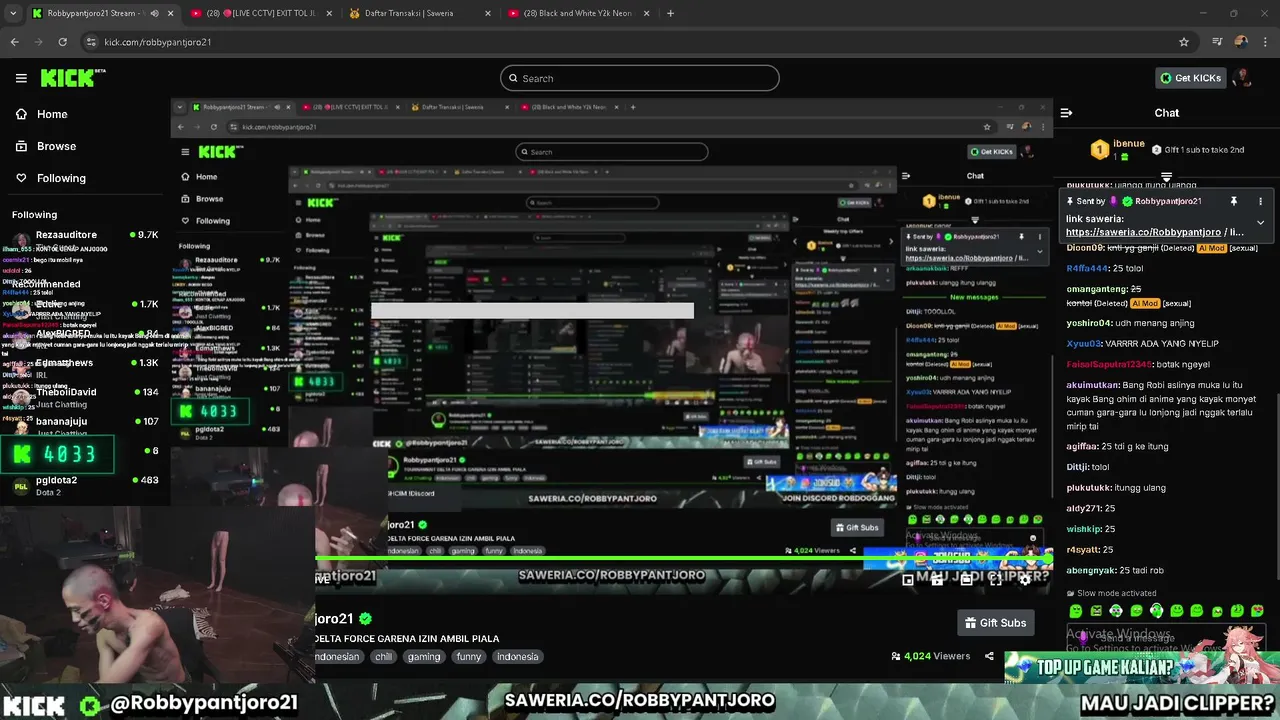Pick the headphones emote in chat
1280x720 pixels.
click(x=1156, y=611)
